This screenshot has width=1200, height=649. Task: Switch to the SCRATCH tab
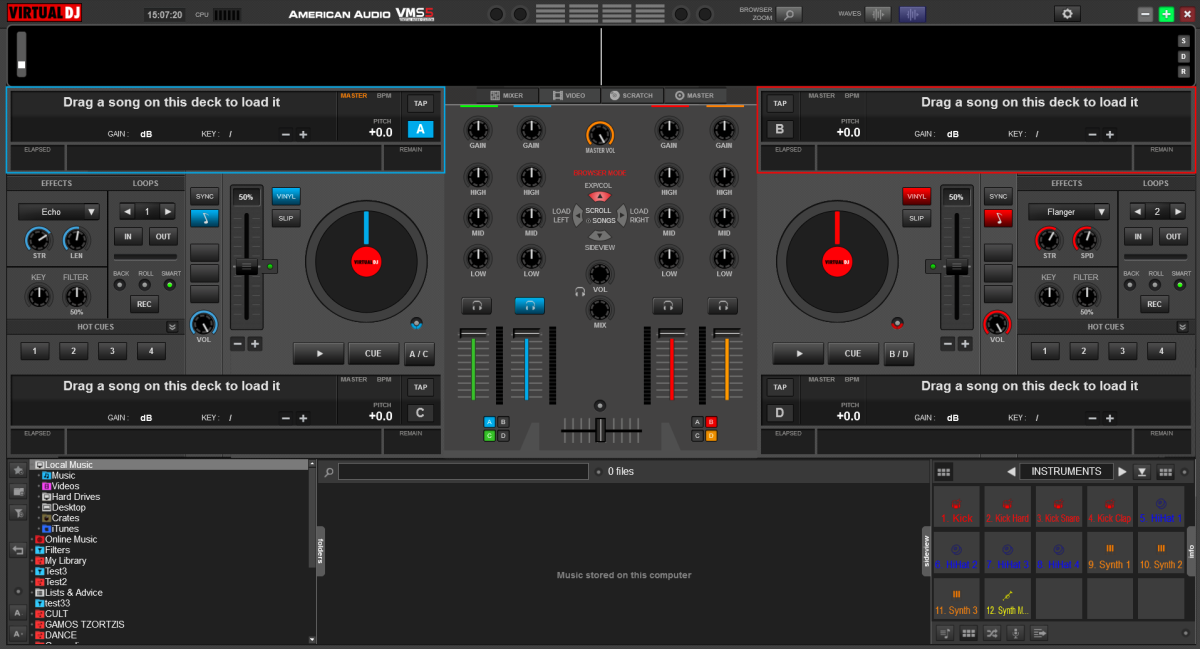tap(630, 96)
